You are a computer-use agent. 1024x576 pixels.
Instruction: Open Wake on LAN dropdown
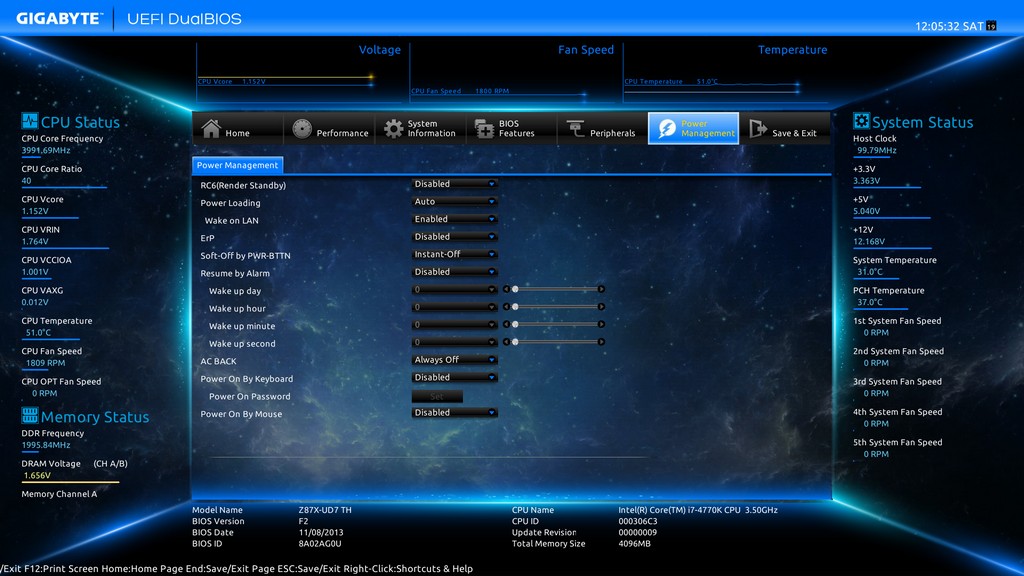click(455, 219)
